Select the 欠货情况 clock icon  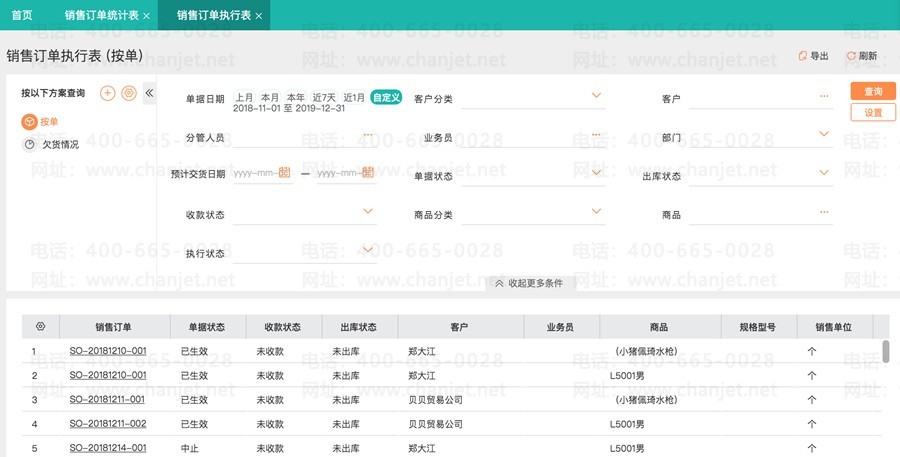[x=29, y=145]
